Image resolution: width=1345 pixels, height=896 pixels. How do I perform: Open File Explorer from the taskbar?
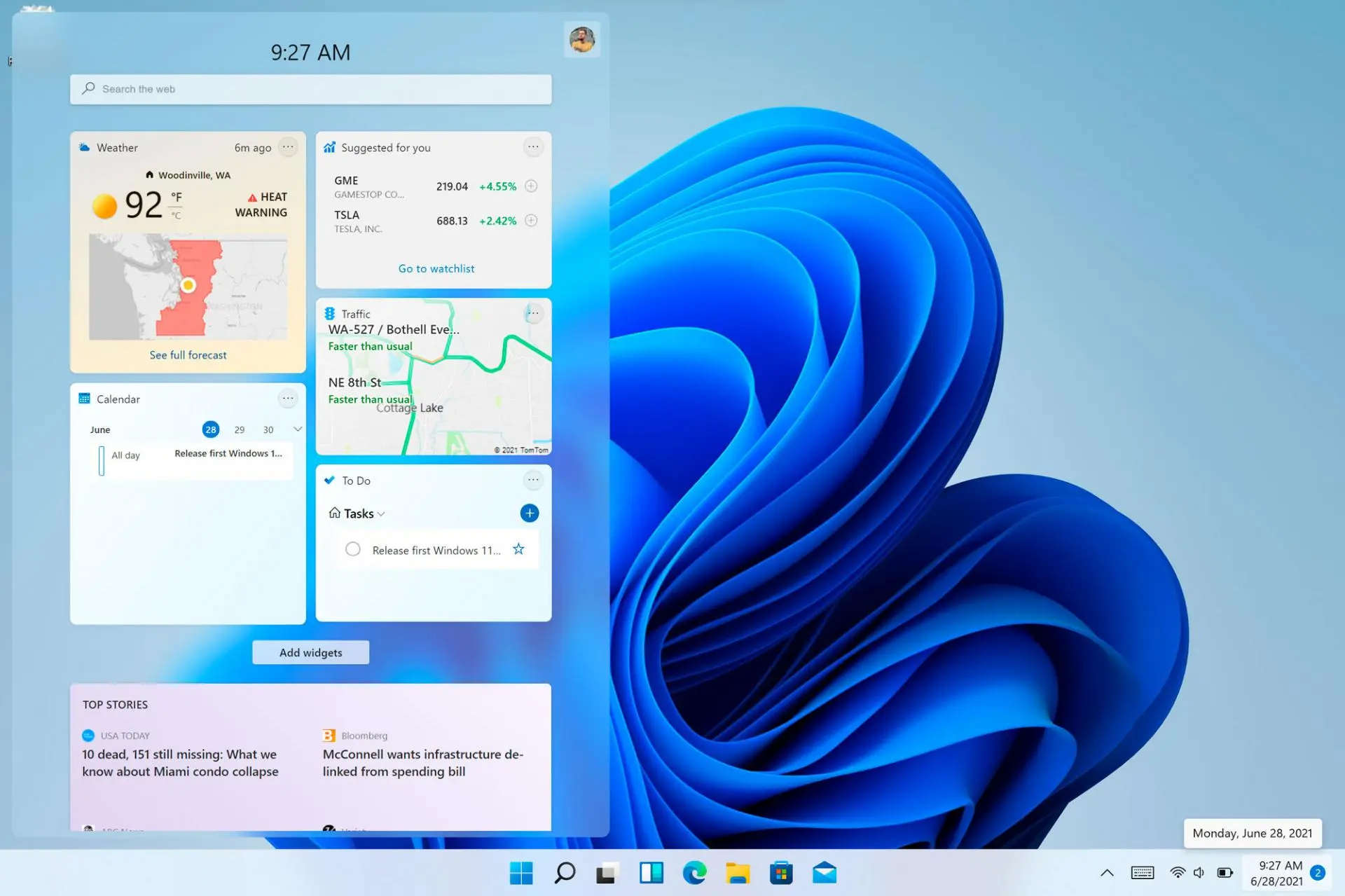coord(738,873)
